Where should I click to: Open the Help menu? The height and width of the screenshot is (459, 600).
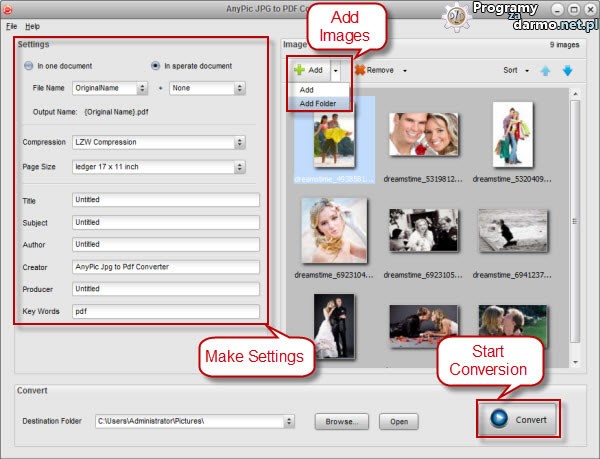pos(33,25)
